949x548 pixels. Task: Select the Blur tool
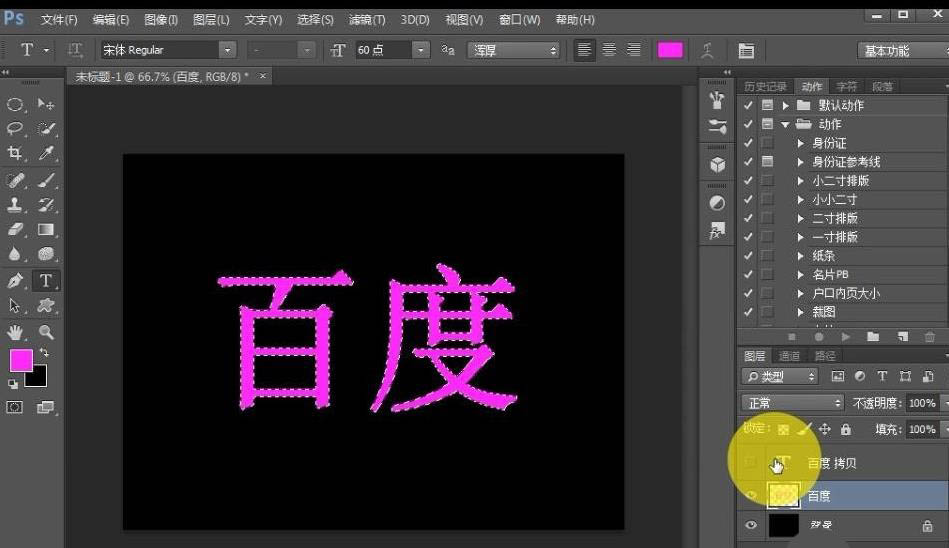[15, 254]
